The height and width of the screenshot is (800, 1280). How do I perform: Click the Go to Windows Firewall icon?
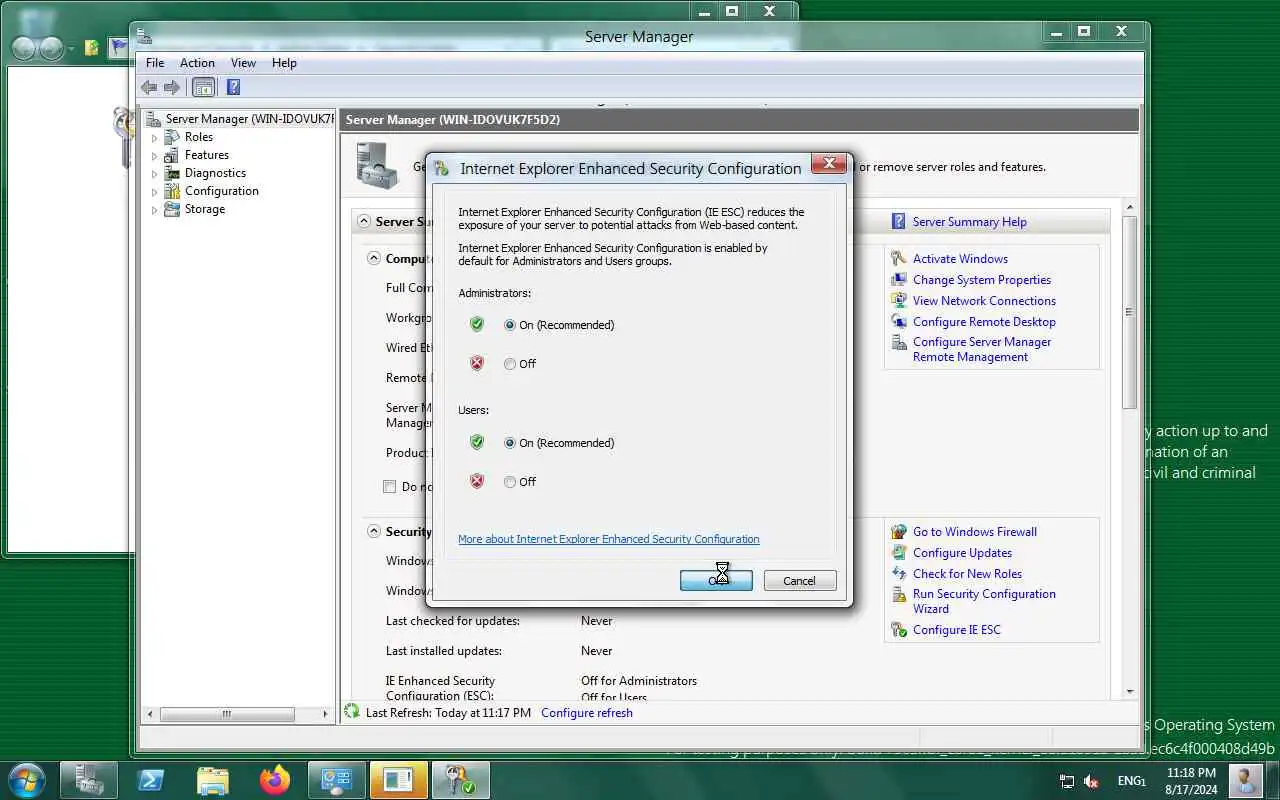[x=899, y=531]
